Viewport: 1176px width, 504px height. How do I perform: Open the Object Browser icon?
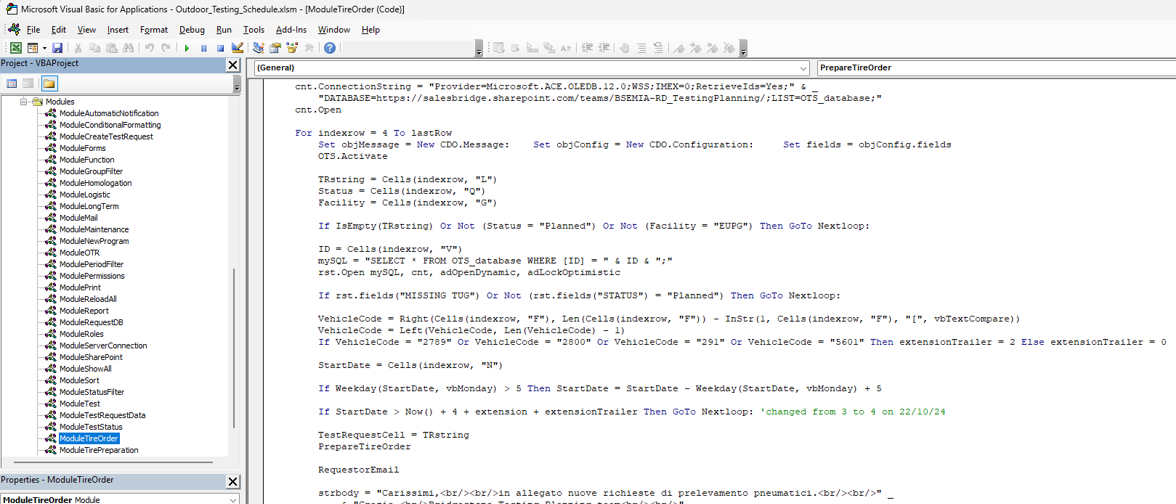[292, 47]
